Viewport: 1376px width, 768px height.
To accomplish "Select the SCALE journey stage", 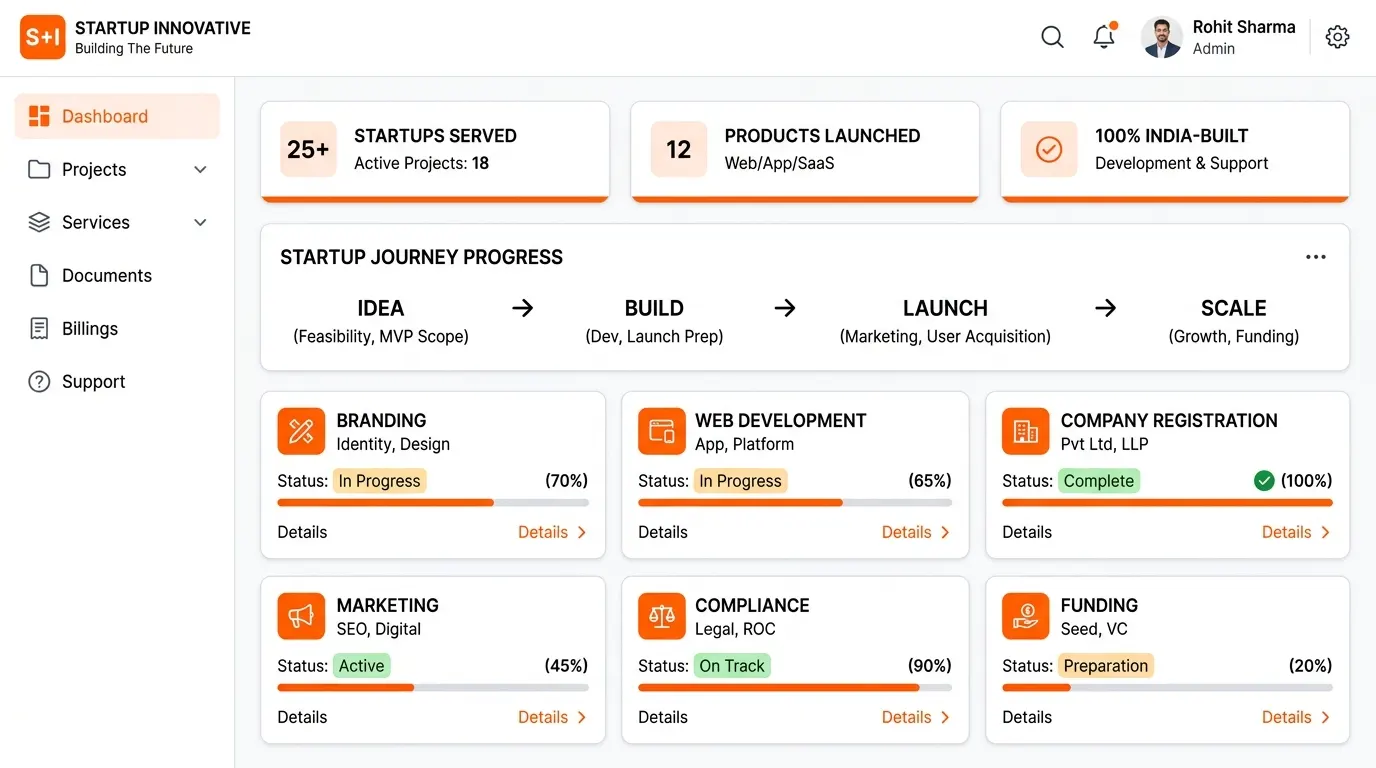I will [1234, 321].
